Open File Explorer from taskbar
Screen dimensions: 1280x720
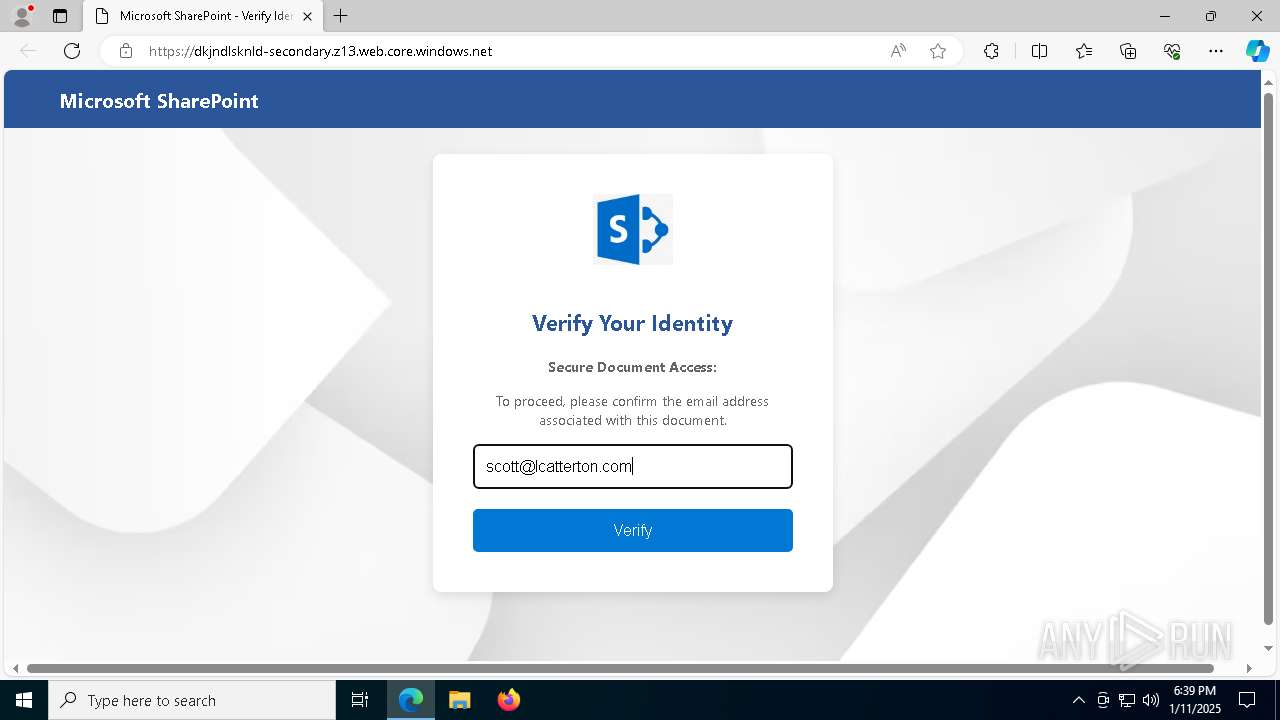point(459,700)
